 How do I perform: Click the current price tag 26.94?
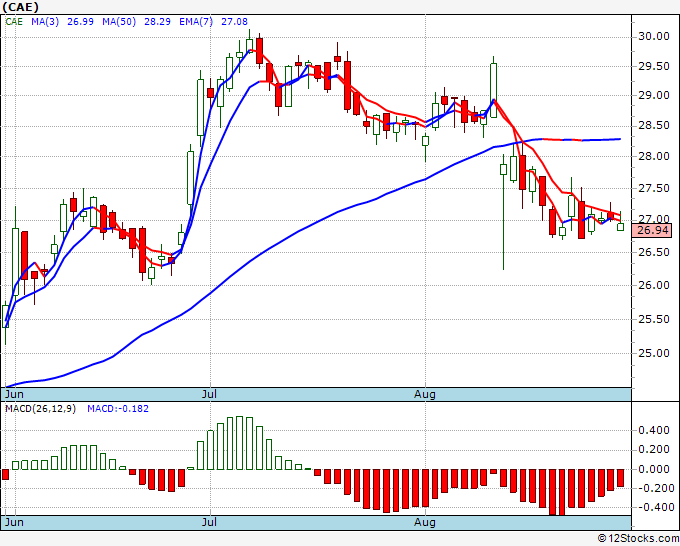pyautogui.click(x=653, y=230)
